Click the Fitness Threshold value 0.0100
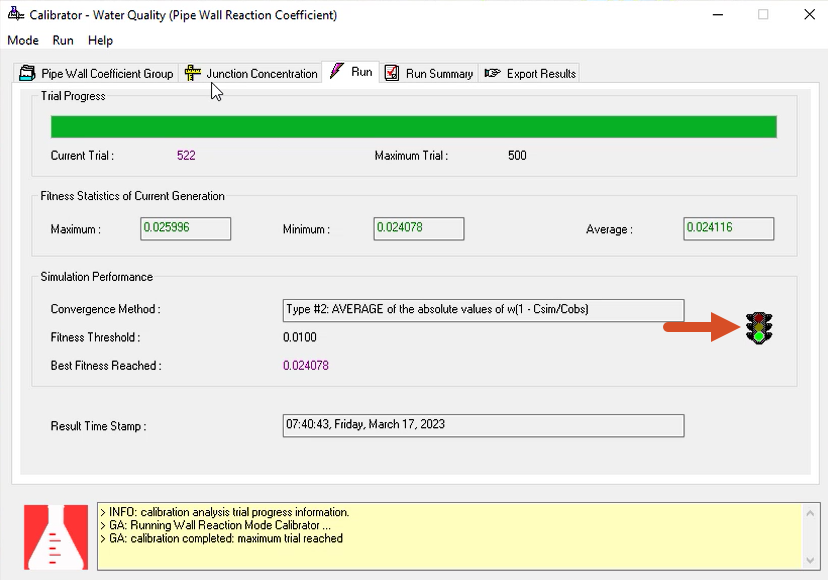The image size is (828, 580). click(x=299, y=337)
